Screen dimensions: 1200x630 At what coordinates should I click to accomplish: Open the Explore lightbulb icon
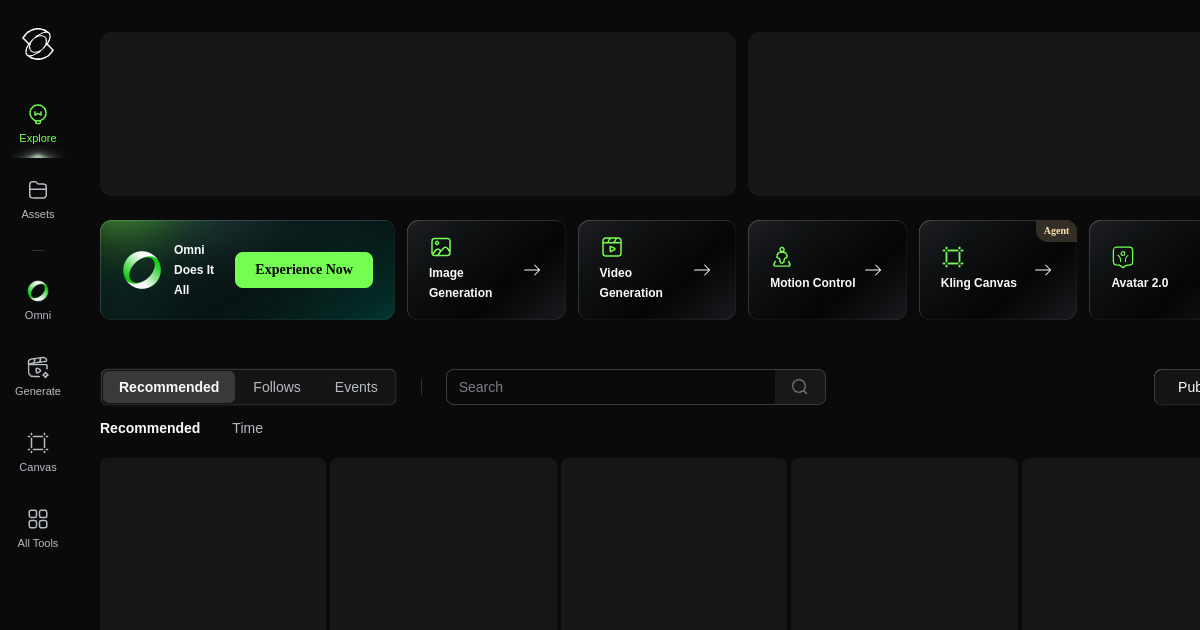pyautogui.click(x=38, y=114)
